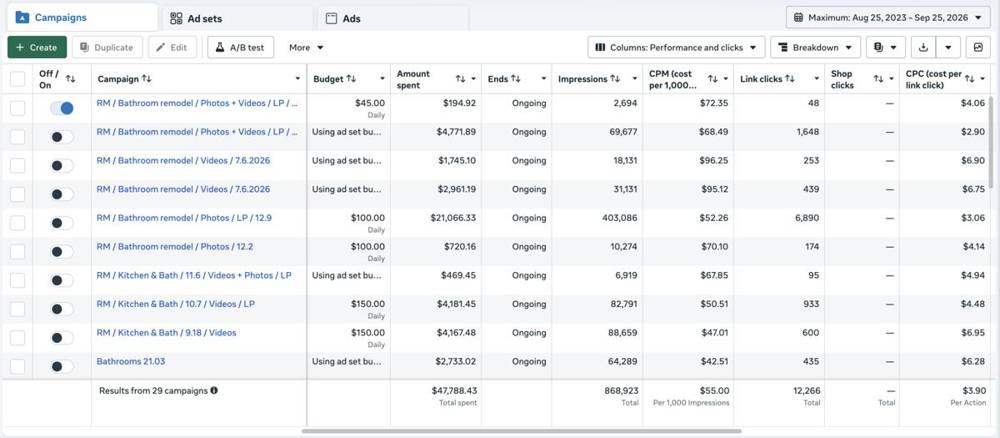Switch to the Ads tab
This screenshot has height=438, width=1000.
click(393, 18)
